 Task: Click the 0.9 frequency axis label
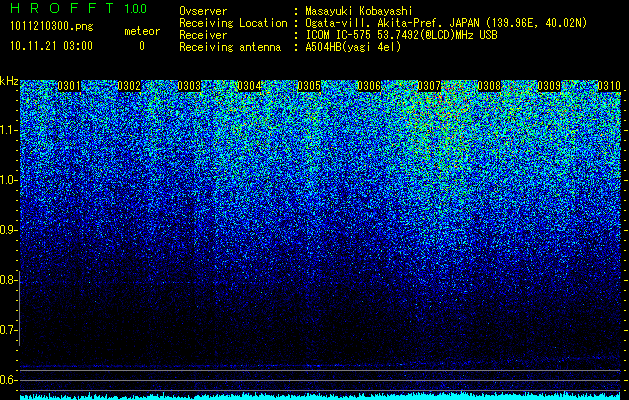click(9, 230)
